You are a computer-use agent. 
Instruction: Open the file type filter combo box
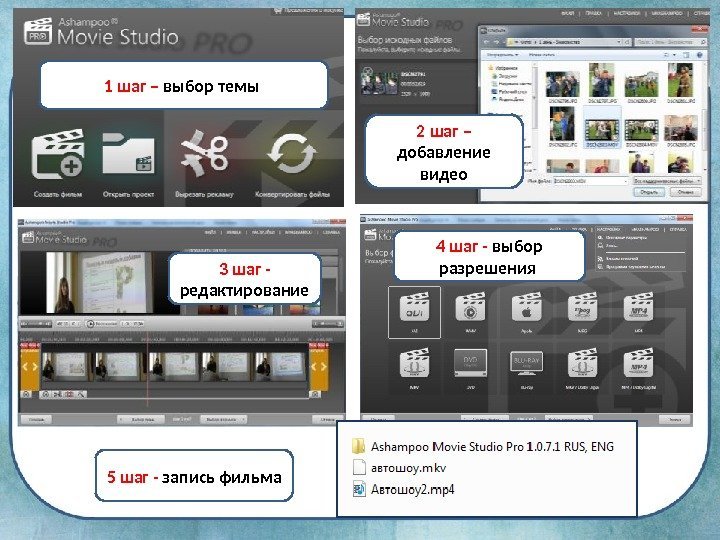point(667,181)
